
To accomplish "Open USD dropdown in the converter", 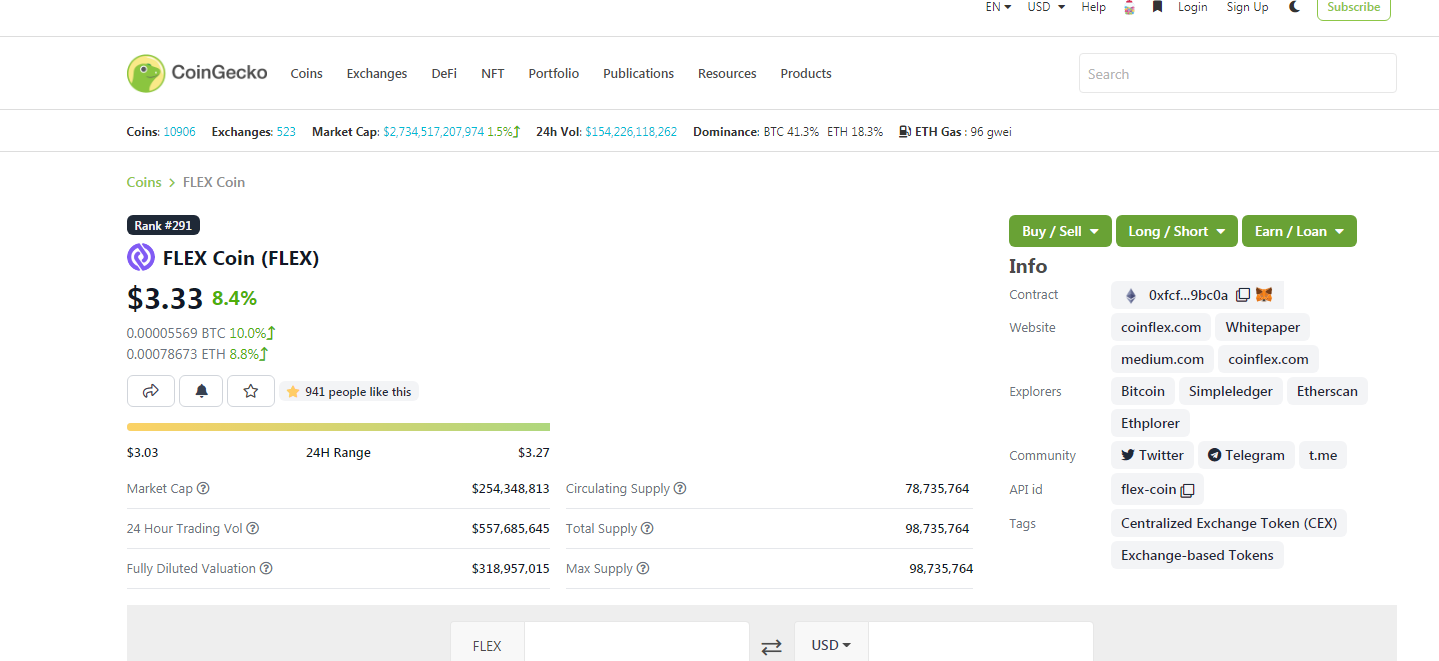I will [831, 645].
